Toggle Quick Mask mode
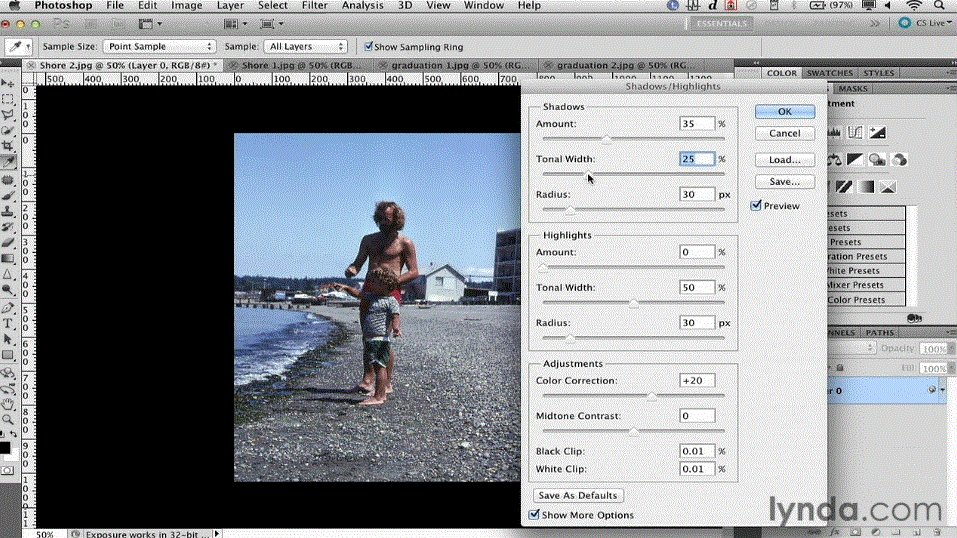Screen dimensions: 957x538 coord(7,471)
